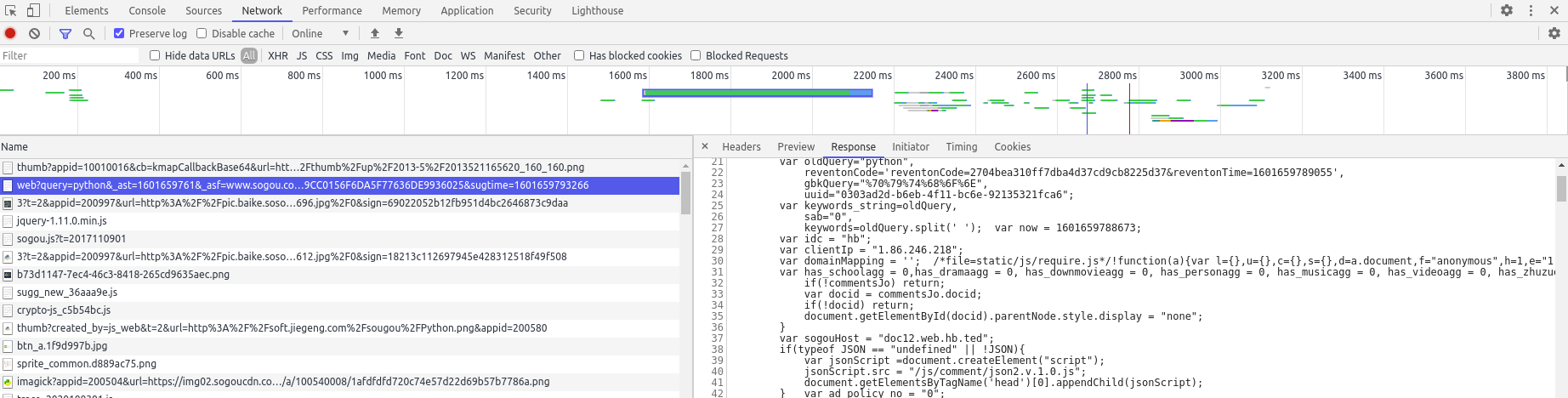Filter requests by WS
Screen dimensions: 1568x398
[468, 55]
